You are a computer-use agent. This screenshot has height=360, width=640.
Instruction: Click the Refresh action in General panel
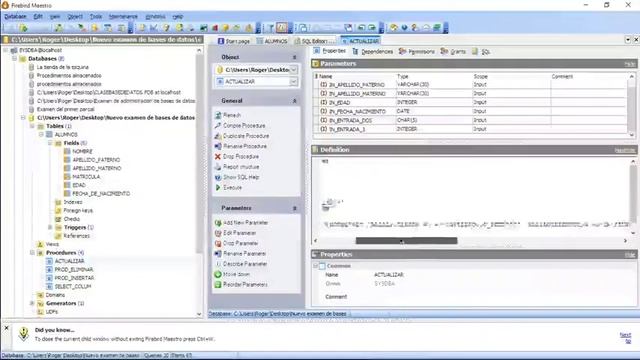tap(232, 115)
